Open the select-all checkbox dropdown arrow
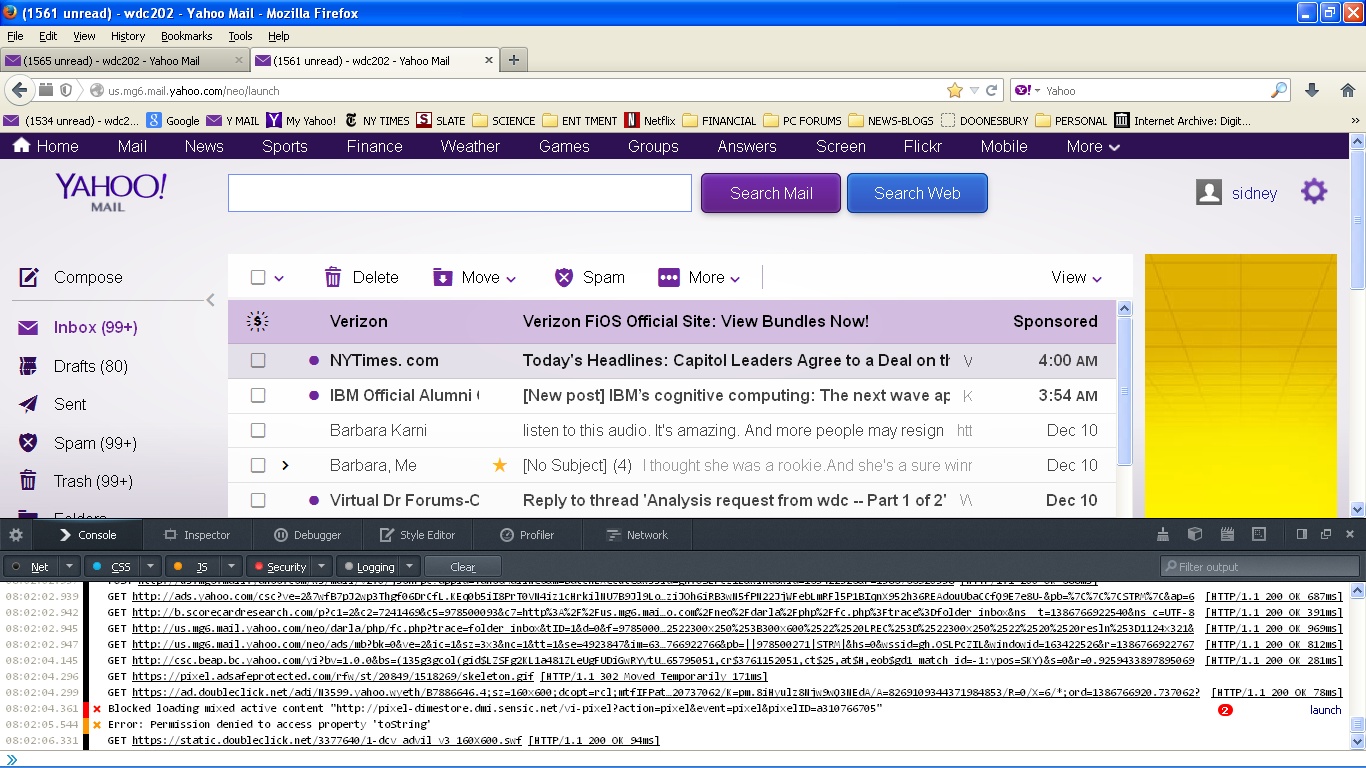 pyautogui.click(x=279, y=279)
